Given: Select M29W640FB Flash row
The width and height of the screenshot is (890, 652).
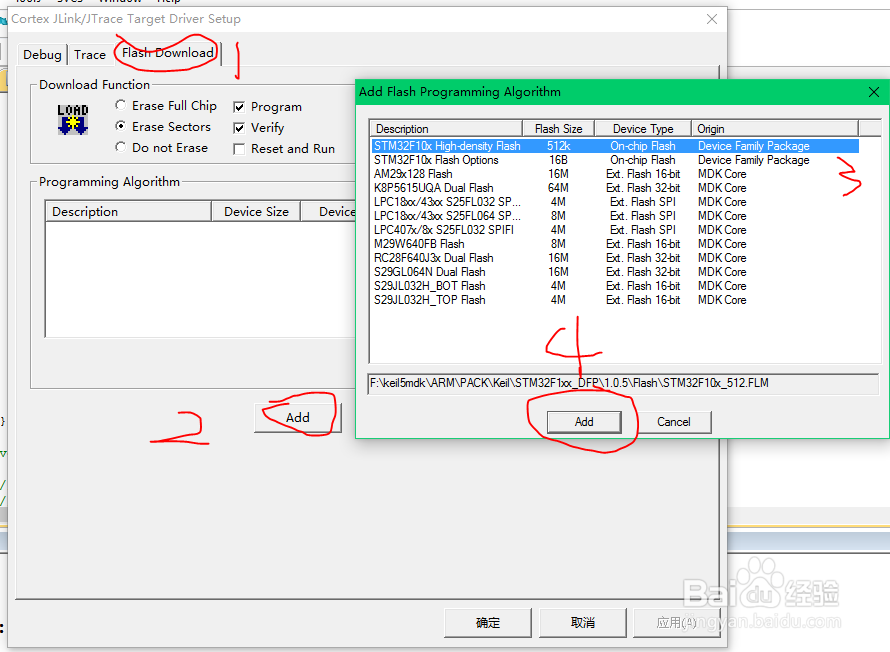Looking at the screenshot, I should click(615, 244).
